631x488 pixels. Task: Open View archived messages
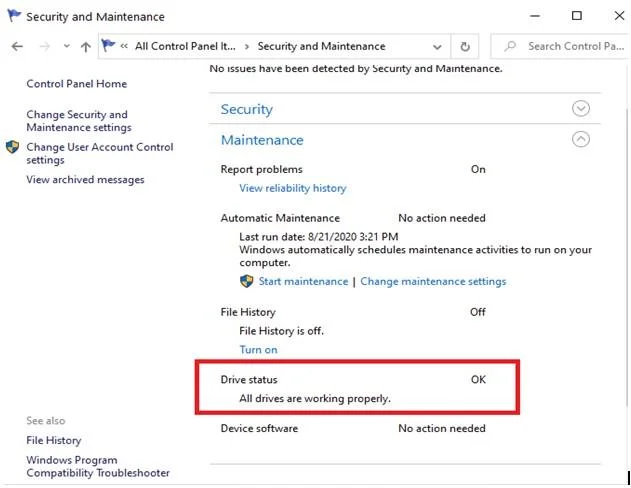(85, 179)
